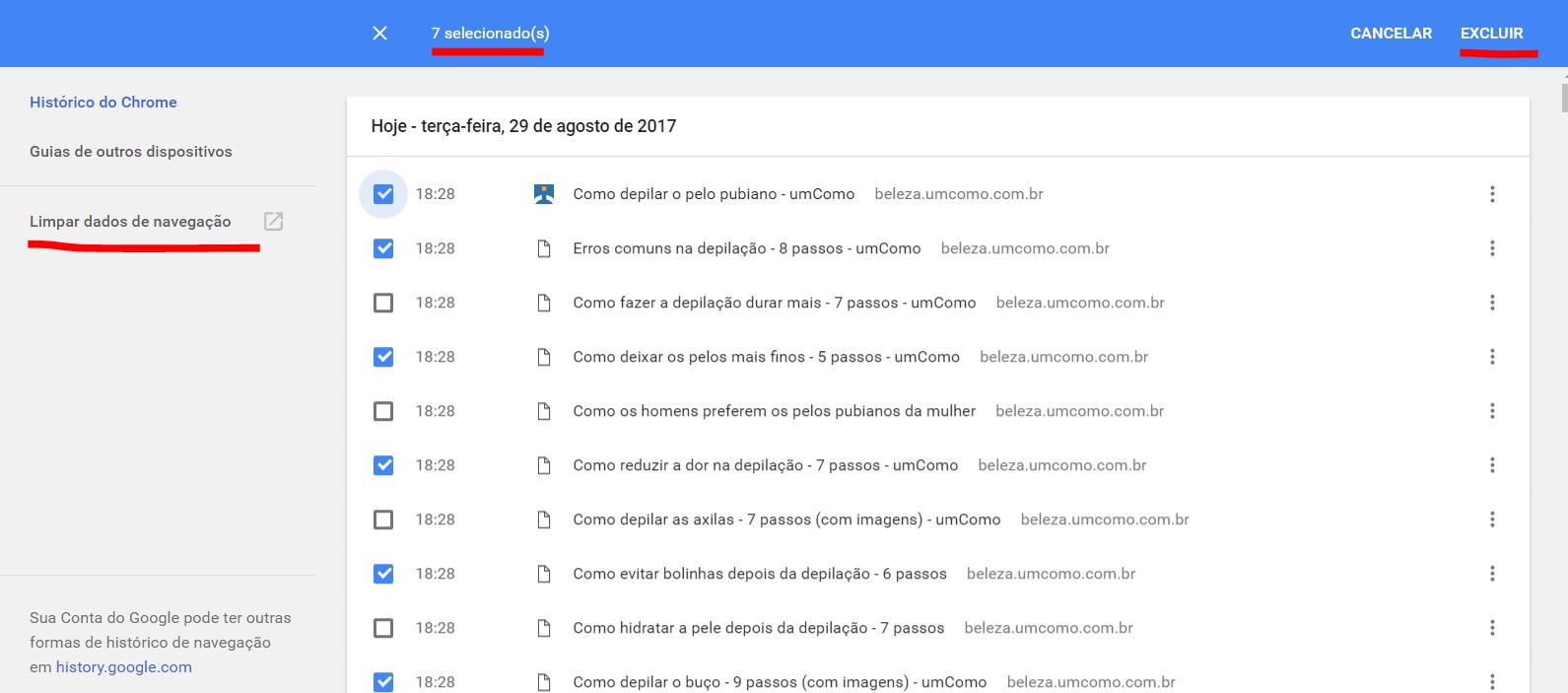The width and height of the screenshot is (1568, 693).
Task: Switch to Guias de outros dispositivos
Action: [x=131, y=152]
